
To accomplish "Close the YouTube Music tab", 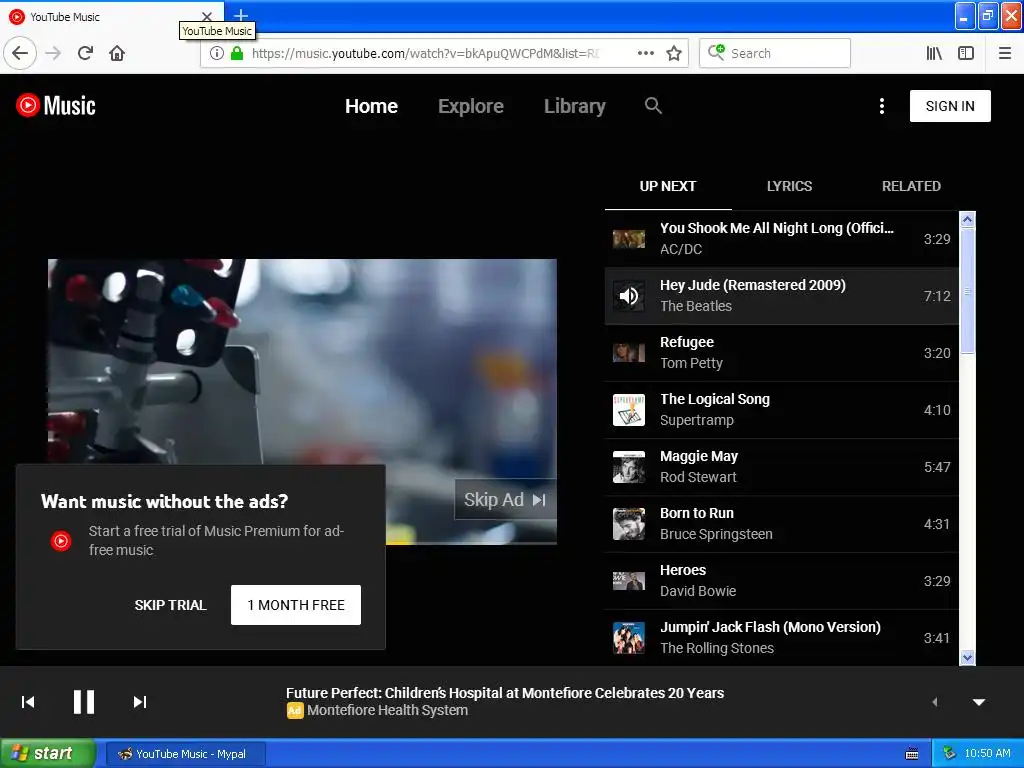I will point(206,16).
